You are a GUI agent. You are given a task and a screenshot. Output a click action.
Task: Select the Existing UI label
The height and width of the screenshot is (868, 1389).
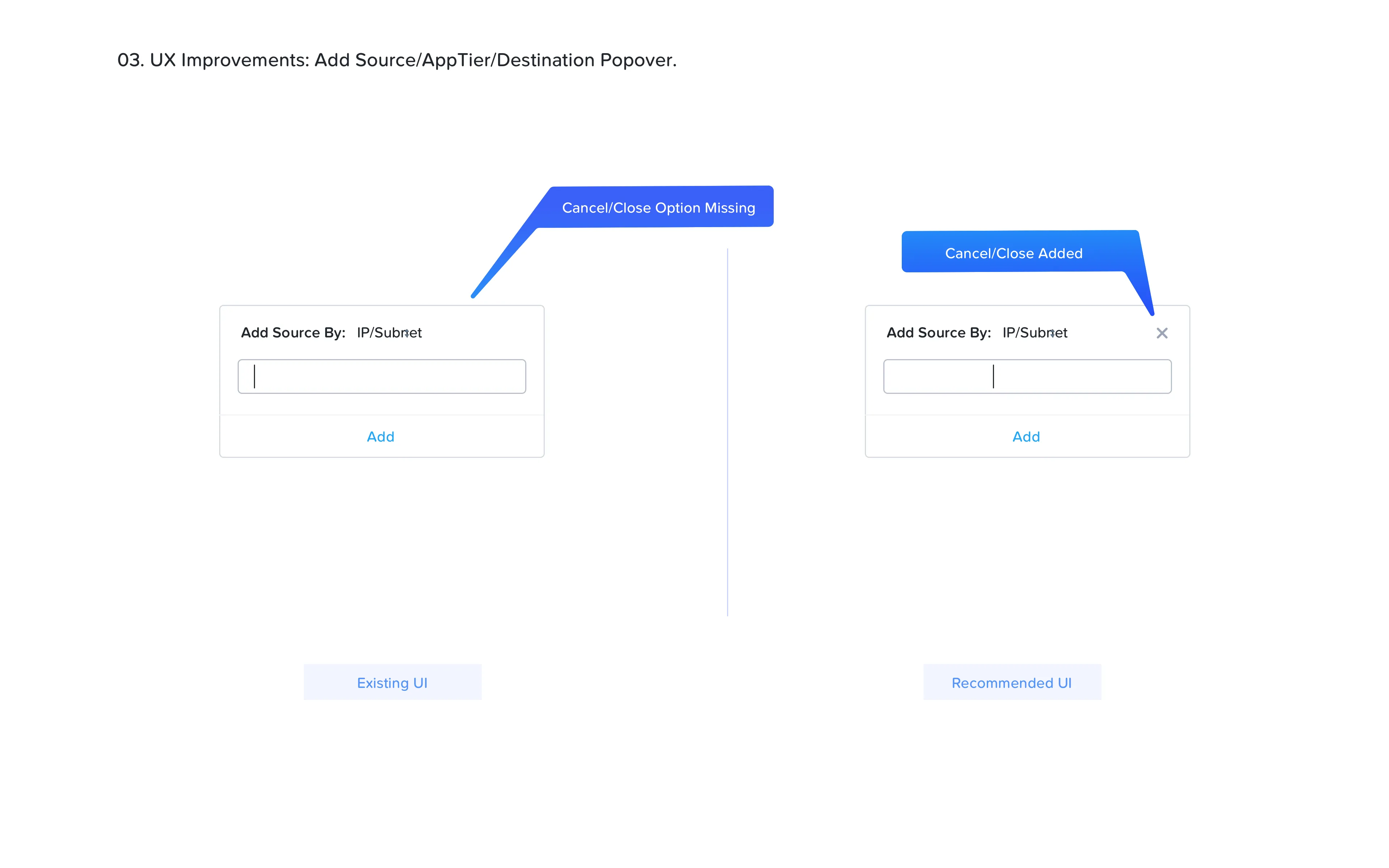pyautogui.click(x=392, y=682)
